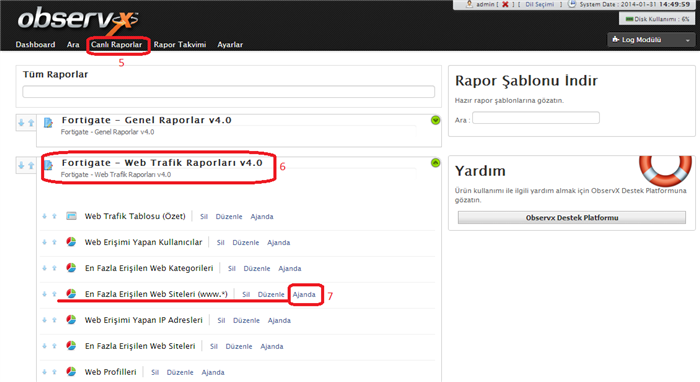The image size is (700, 382).
Task: Open En Fazla Erişilen Web Siteleri (www.*)
Action: tap(156, 294)
